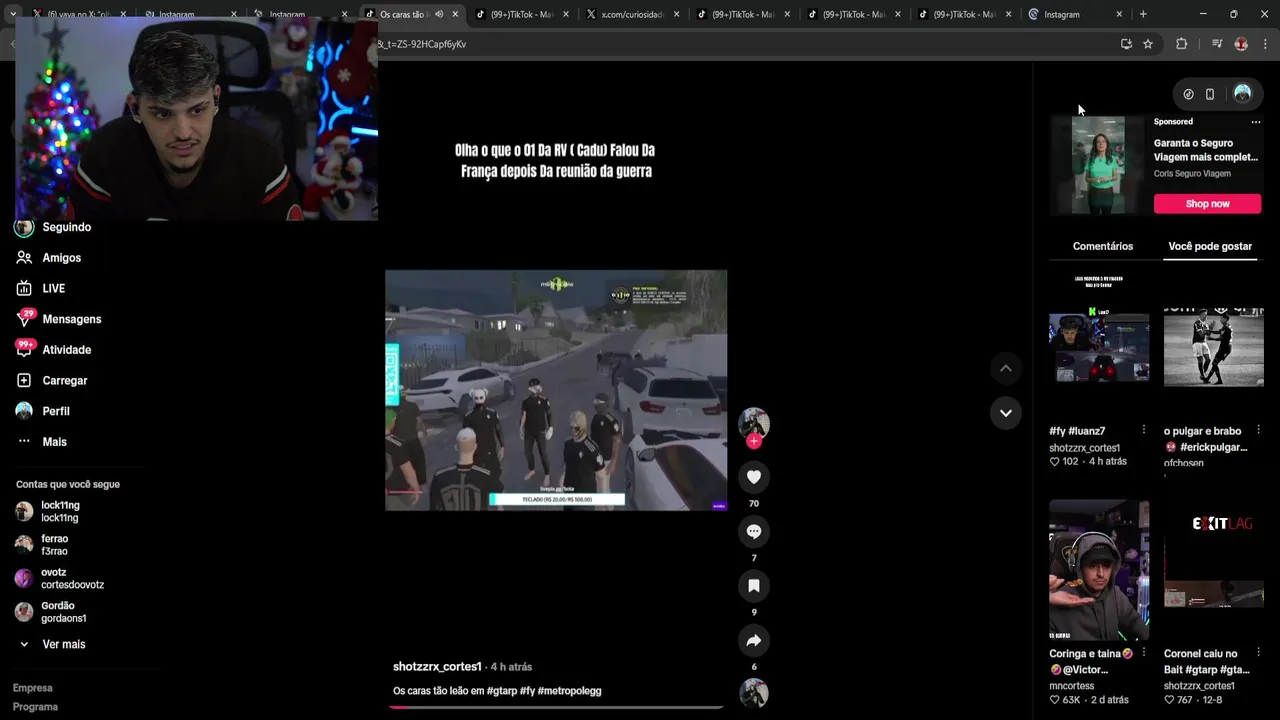The height and width of the screenshot is (720, 1280).
Task: Click install app icon in address bar
Action: [1126, 44]
